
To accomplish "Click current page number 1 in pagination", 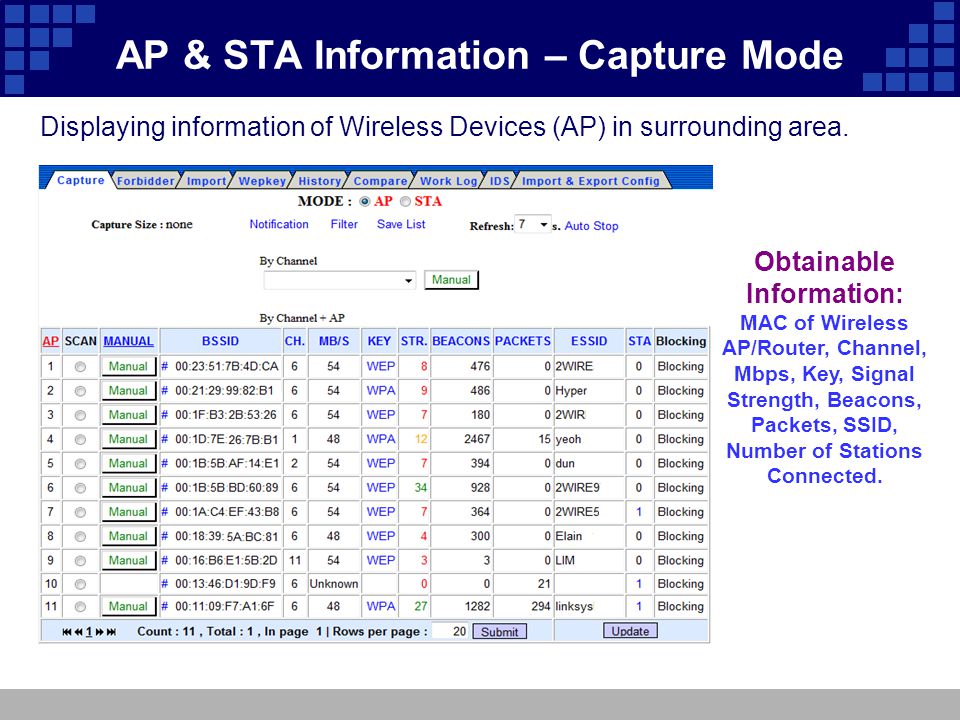I will [89, 632].
